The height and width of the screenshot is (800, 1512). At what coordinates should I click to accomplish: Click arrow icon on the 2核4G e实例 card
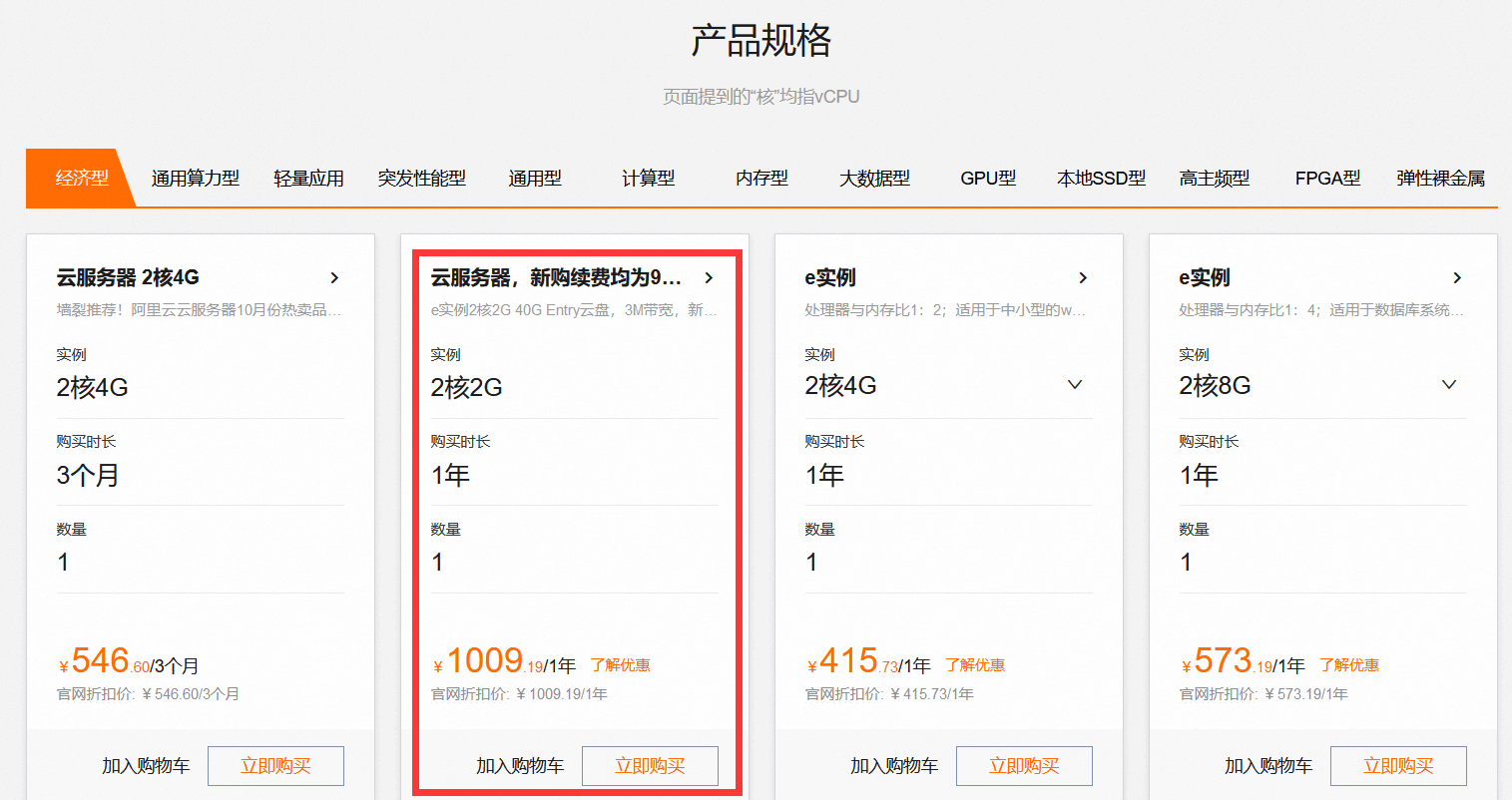click(x=1083, y=278)
